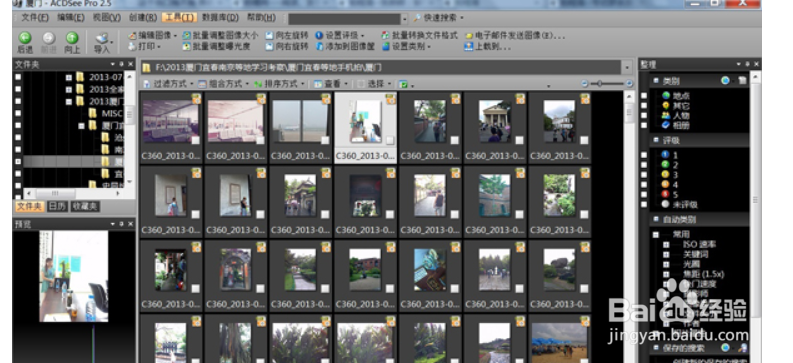The image size is (793, 363).
Task: Open 编辑图像 (Edit Image) tool
Action: click(x=152, y=36)
